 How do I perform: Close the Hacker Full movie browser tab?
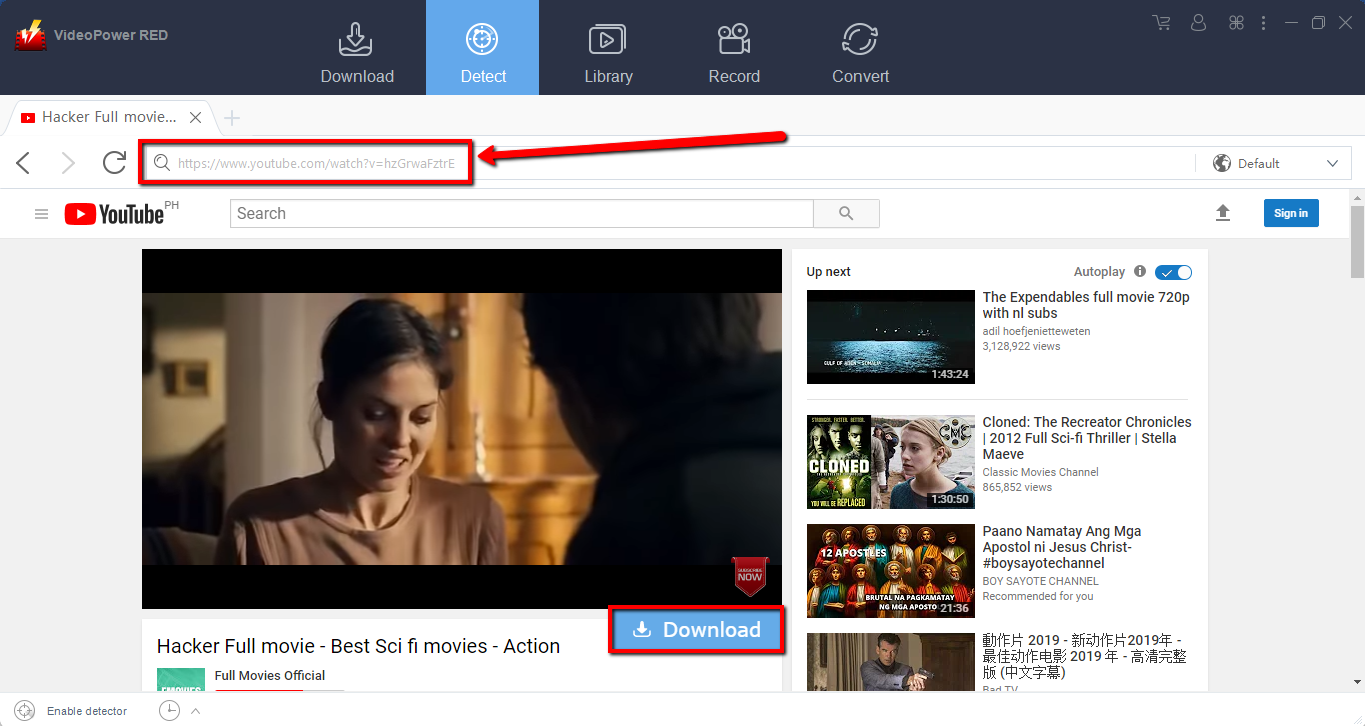point(196,118)
